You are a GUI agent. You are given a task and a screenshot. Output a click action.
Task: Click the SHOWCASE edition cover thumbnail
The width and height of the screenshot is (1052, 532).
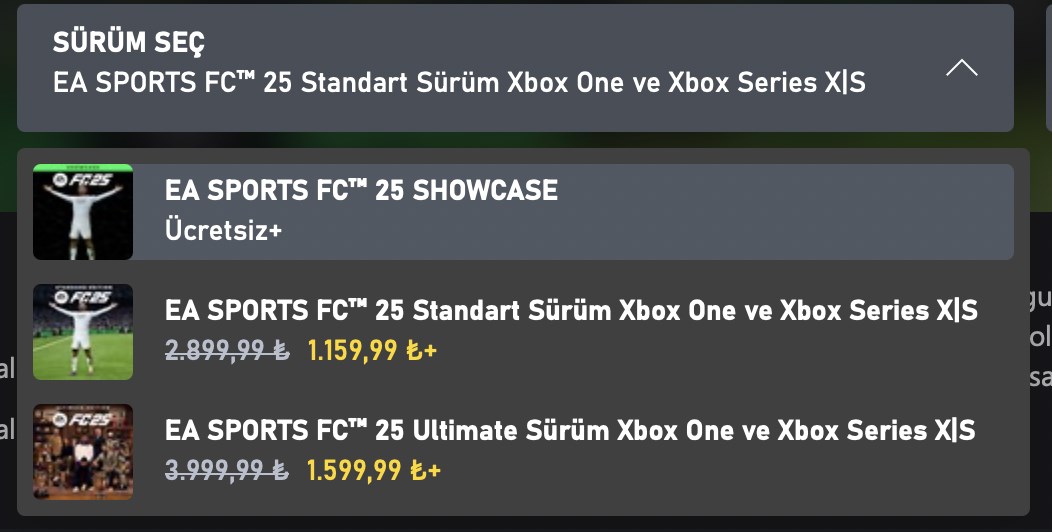point(83,212)
